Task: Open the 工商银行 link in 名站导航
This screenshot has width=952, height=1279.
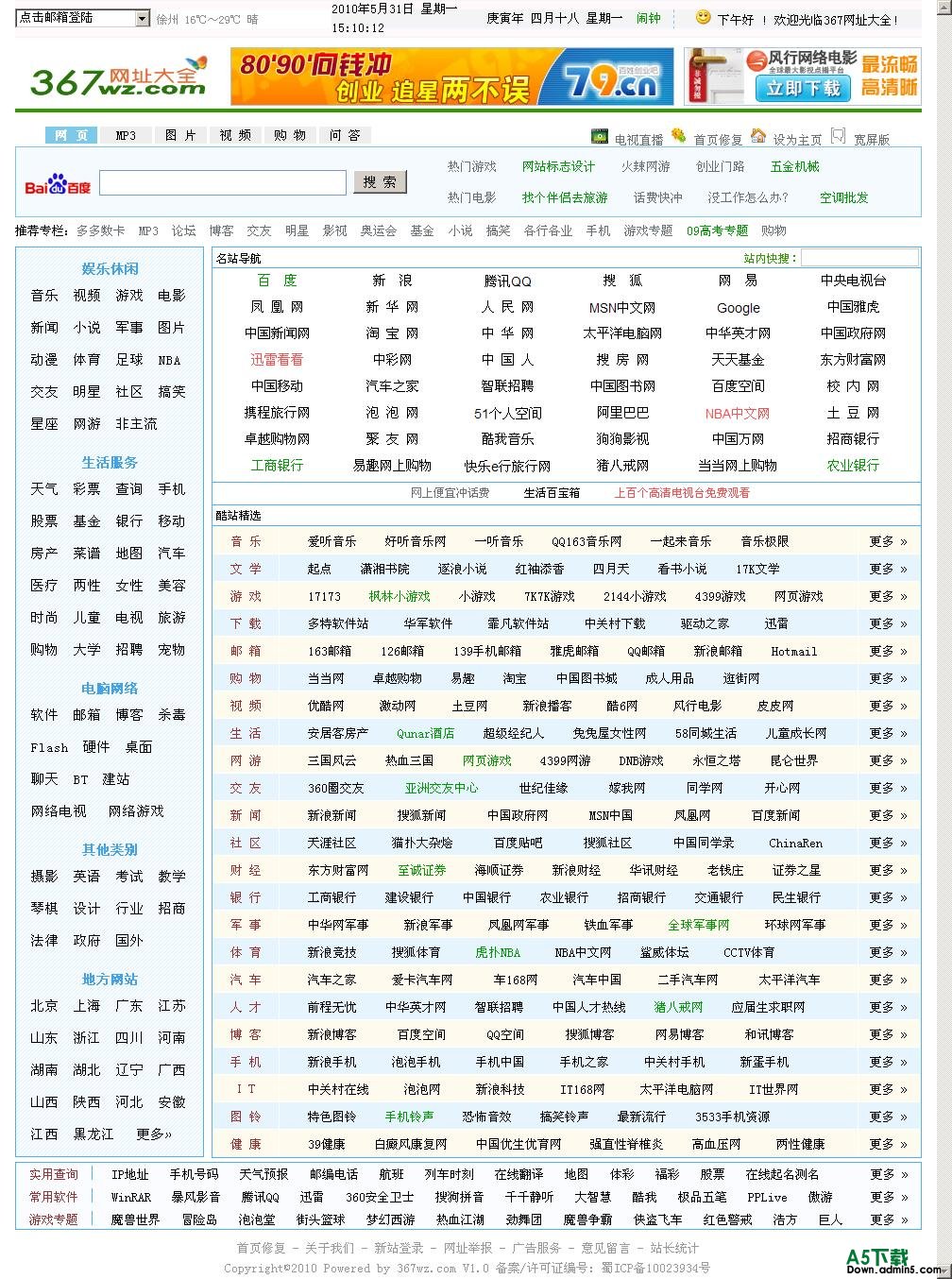Action: coord(277,466)
